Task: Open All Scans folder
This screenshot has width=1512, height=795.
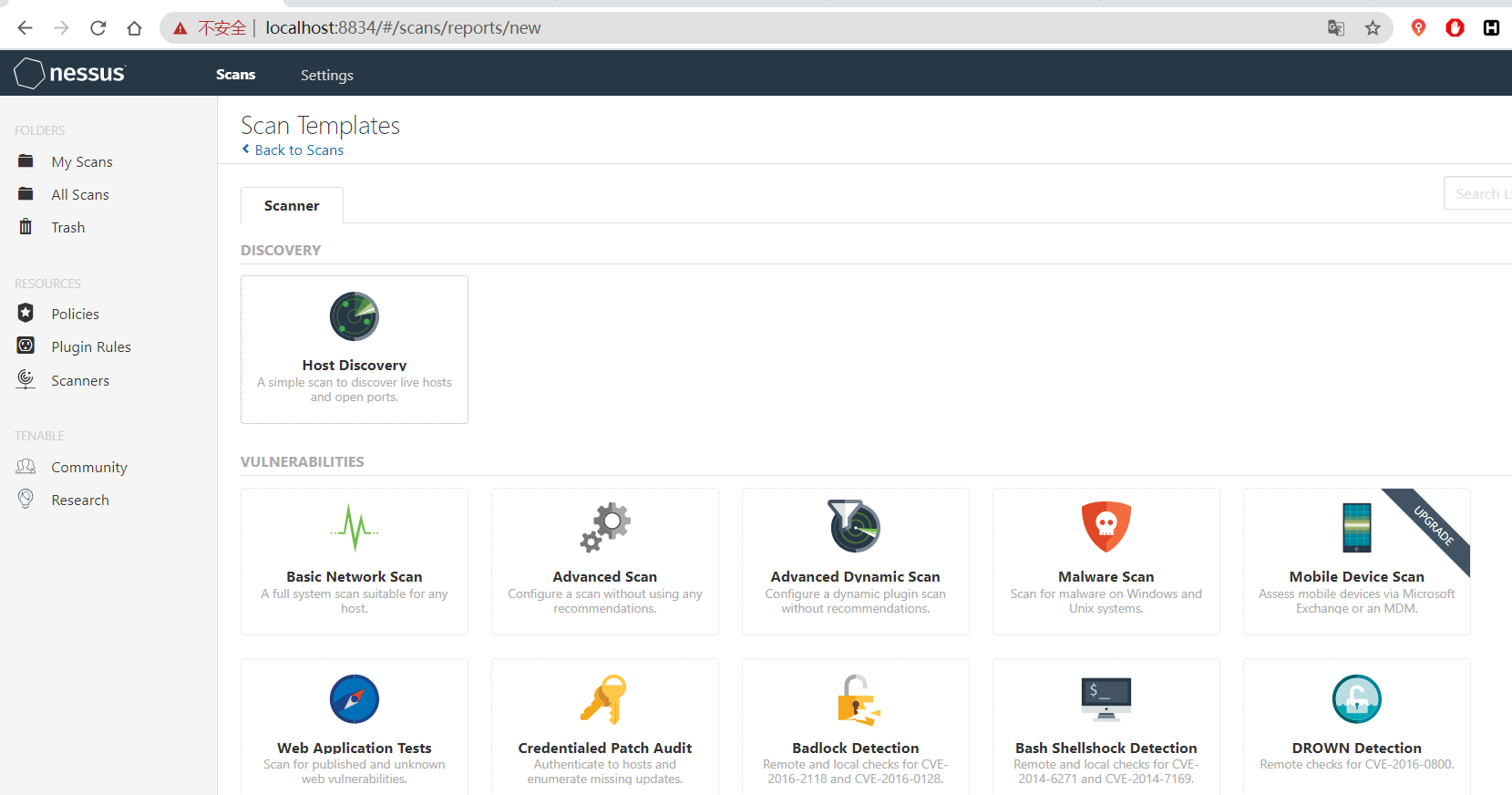Action: [80, 194]
